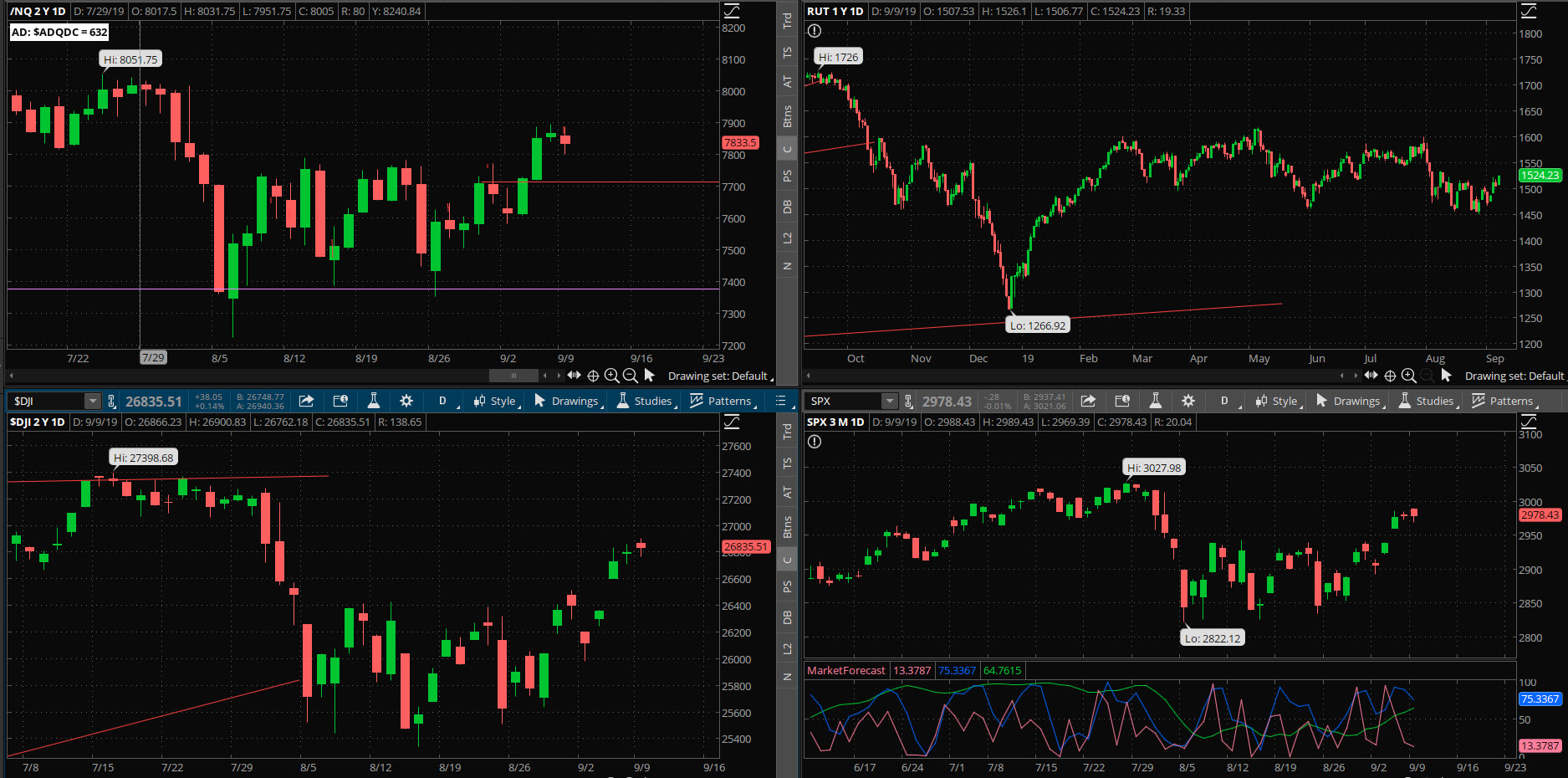Screen dimensions: 1568x778
Task: Click alert icon in SPX chart corner
Action: click(x=815, y=442)
